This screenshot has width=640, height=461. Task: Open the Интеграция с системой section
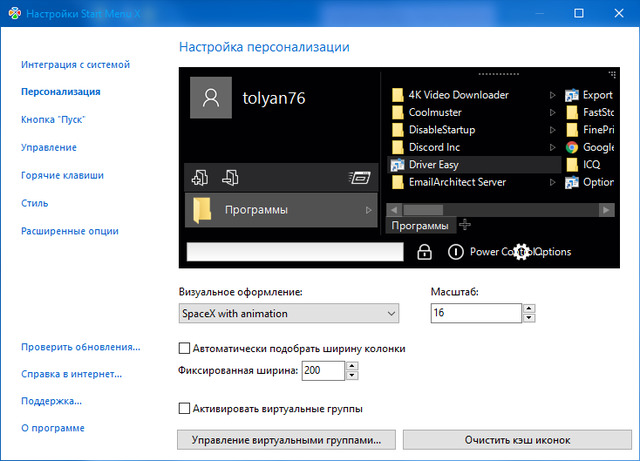pos(76,65)
